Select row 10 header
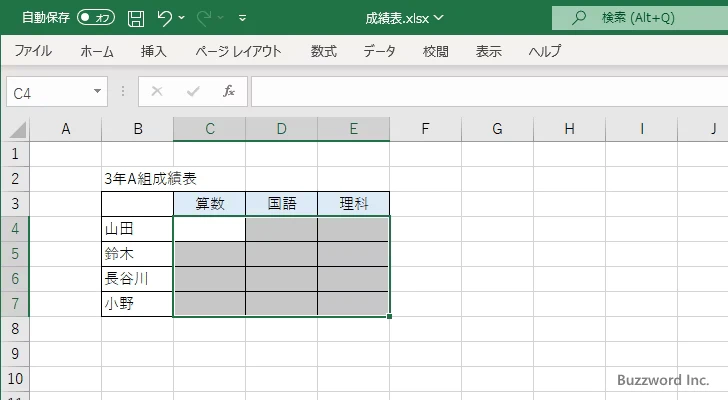Screen dimensions: 728x400 coord(15,379)
